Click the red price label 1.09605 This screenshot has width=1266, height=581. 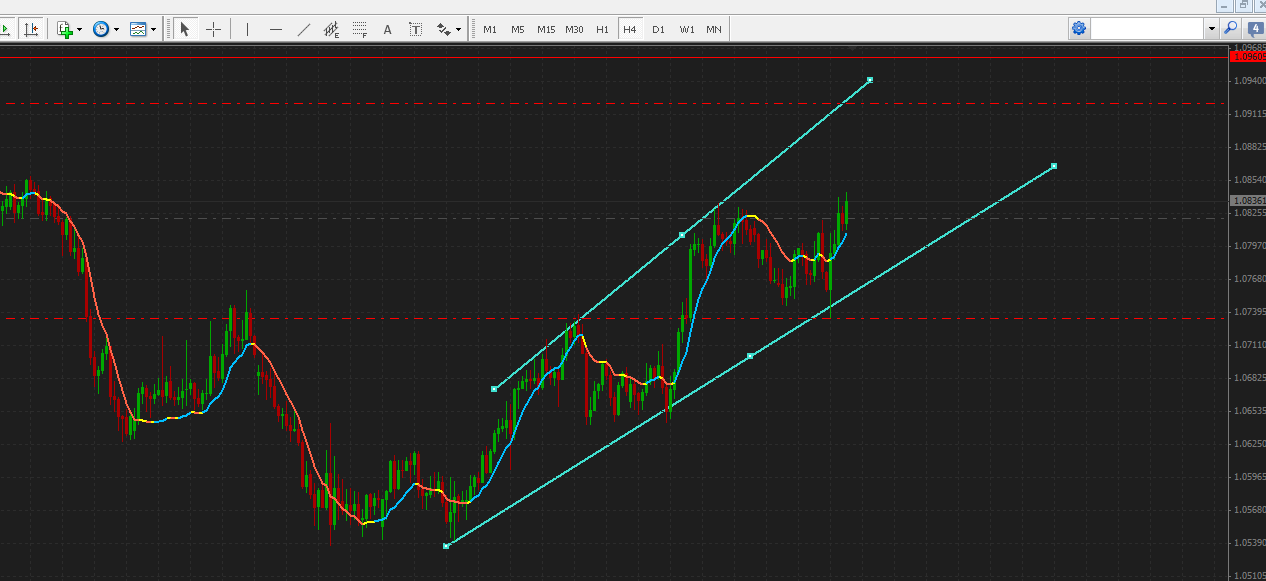click(x=1247, y=57)
